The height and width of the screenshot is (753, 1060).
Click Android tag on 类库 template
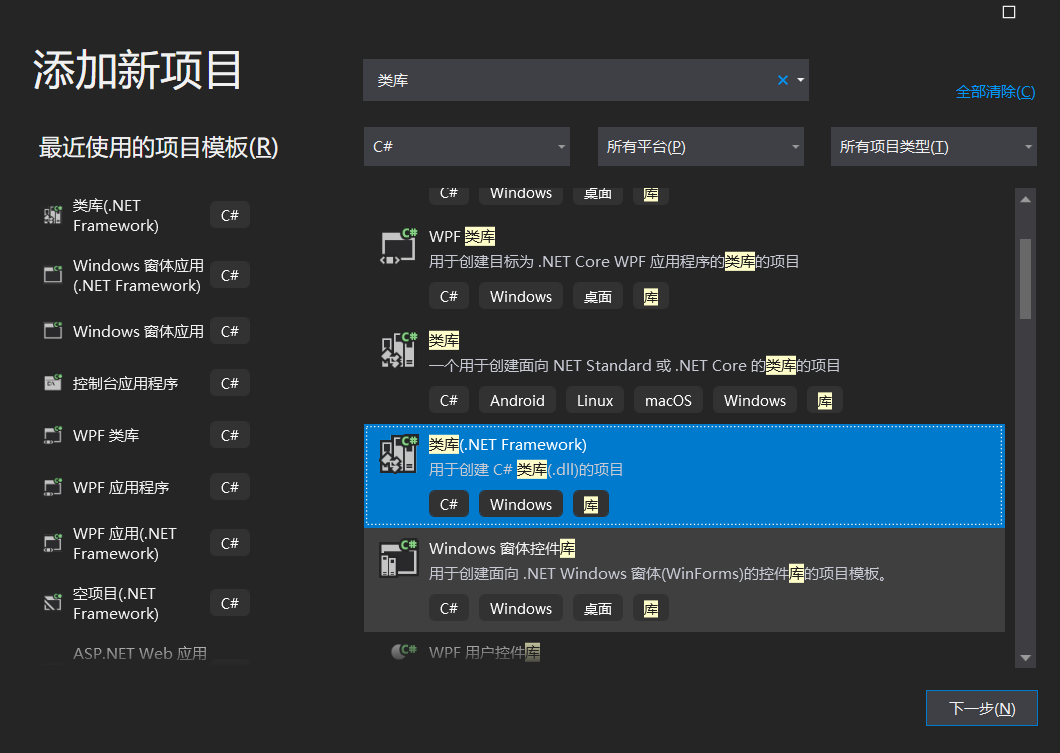coord(517,400)
